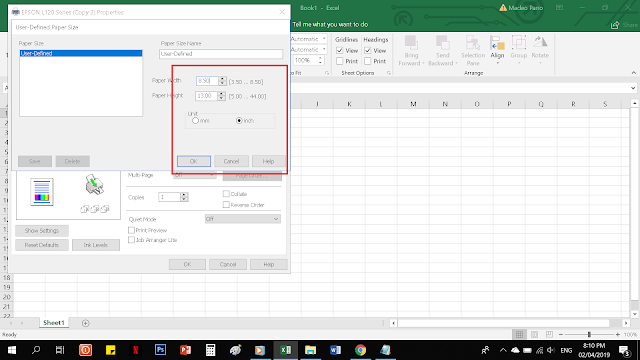Select the inch unit radio button

(239, 121)
